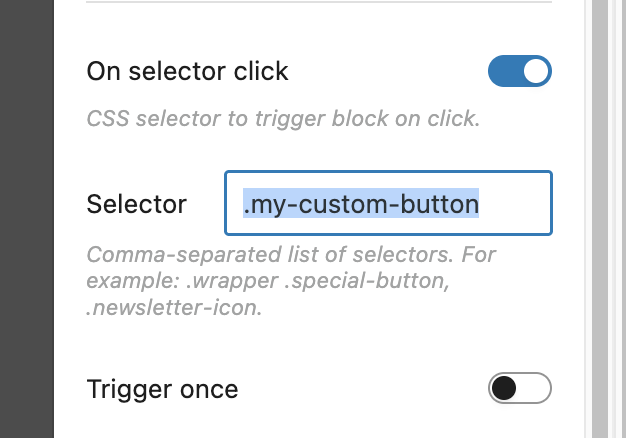
Task: Click the horizontal divider above On selector click
Action: [319, 3]
